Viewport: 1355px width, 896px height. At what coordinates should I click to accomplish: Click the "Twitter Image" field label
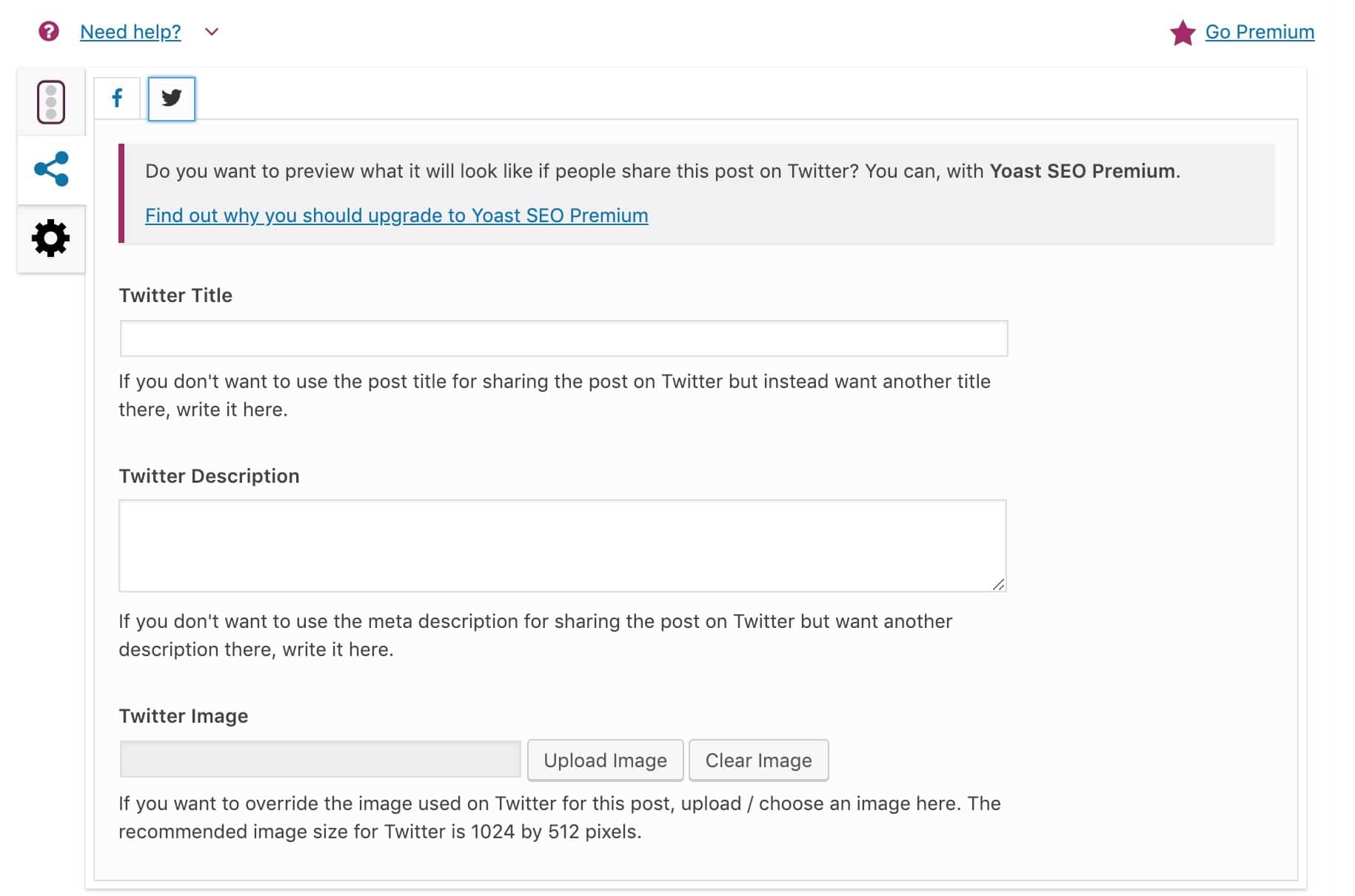[x=183, y=716]
